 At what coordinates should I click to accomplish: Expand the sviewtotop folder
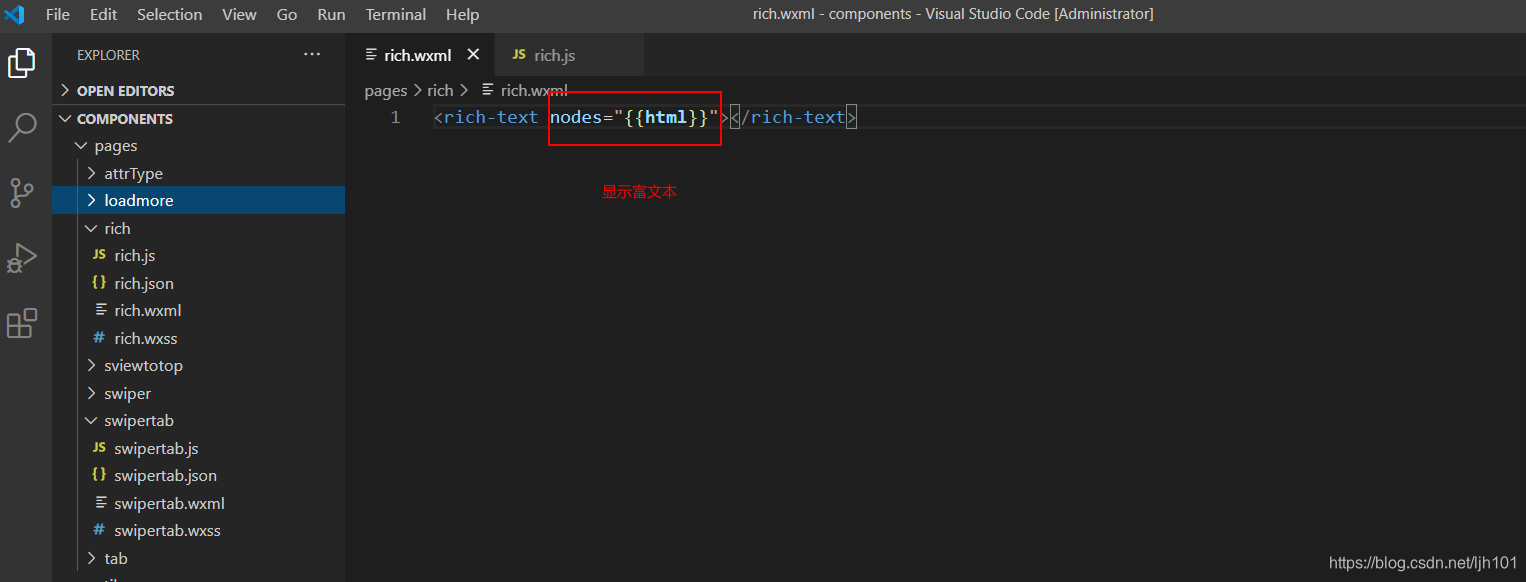[x=198, y=365]
